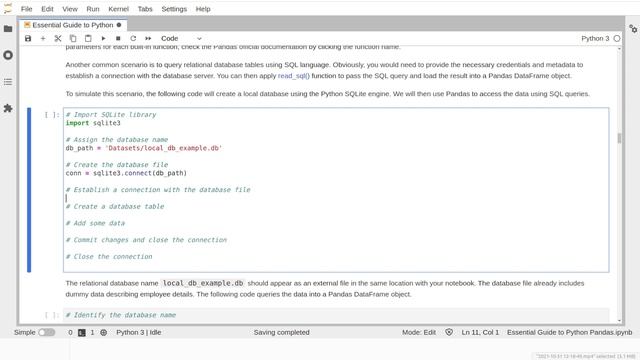Open the File menu
The image size is (640, 360).
click(27, 9)
